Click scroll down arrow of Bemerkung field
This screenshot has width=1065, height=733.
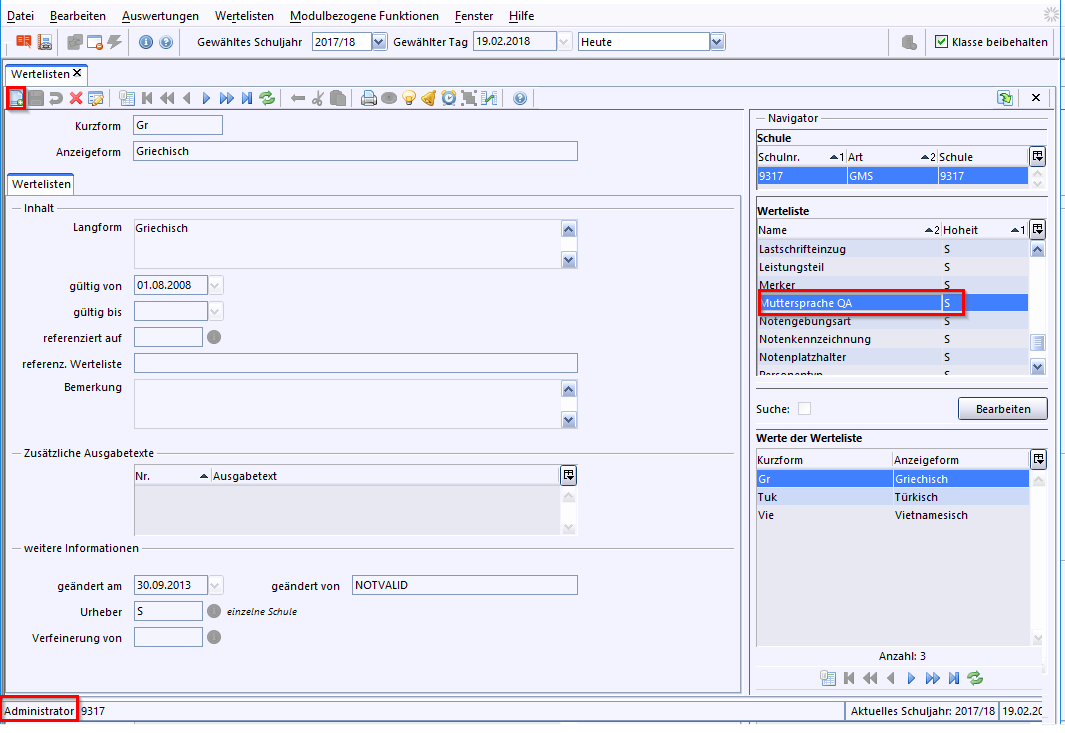(x=568, y=421)
